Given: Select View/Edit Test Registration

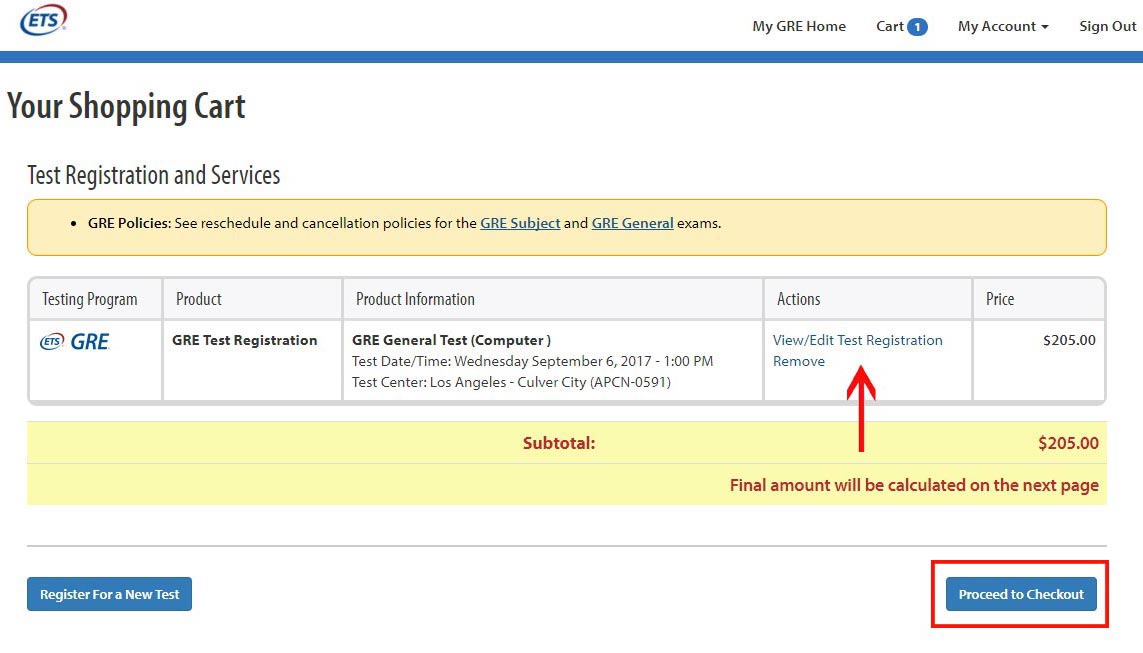Looking at the screenshot, I should click(857, 340).
